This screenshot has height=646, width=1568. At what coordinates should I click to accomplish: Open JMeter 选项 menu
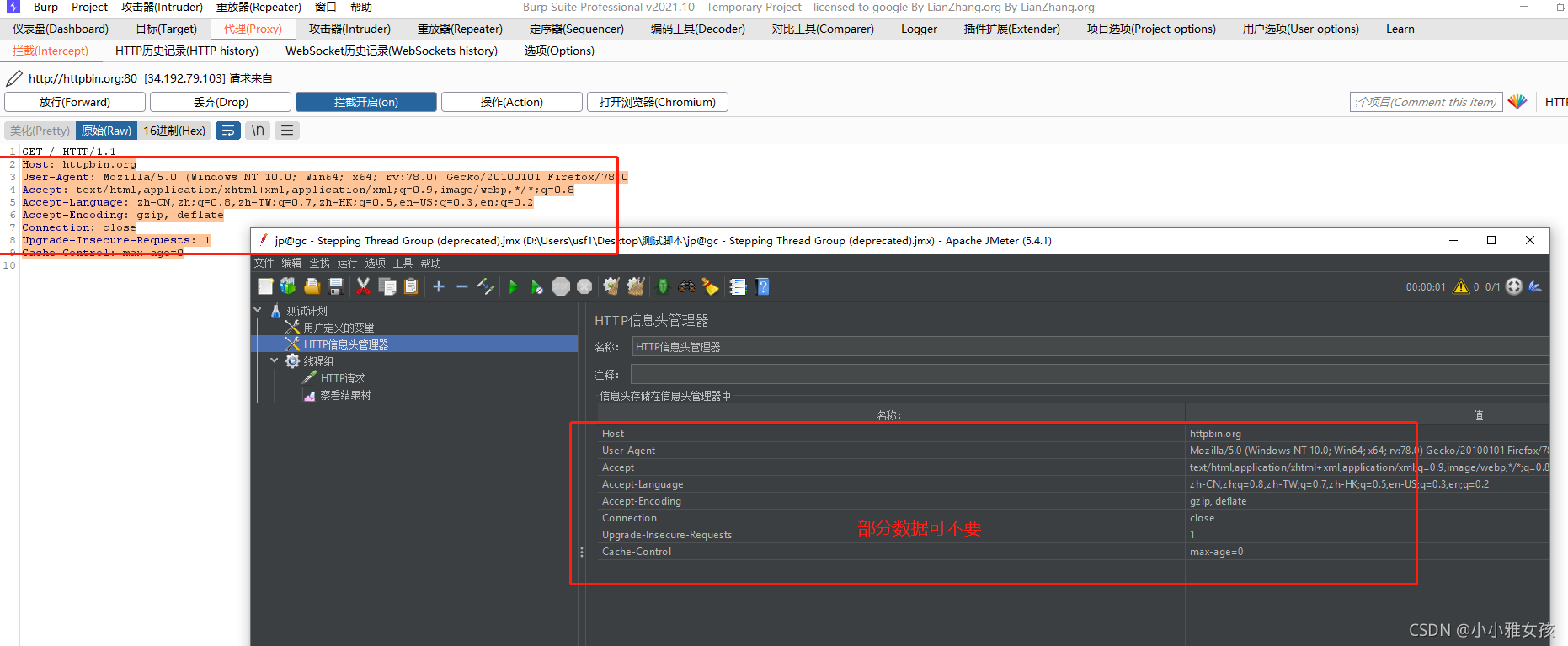coord(375,263)
